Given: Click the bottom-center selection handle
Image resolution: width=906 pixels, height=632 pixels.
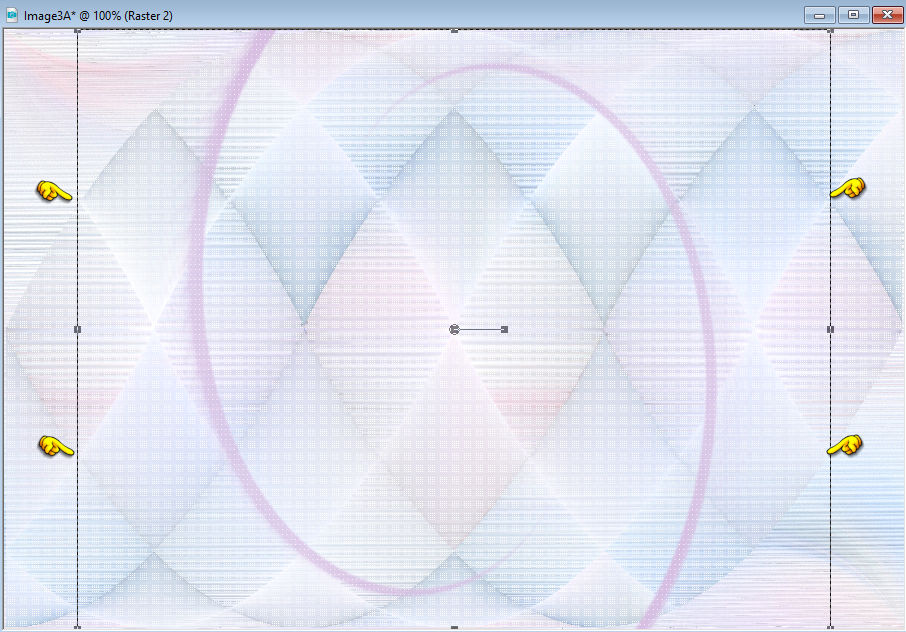Looking at the screenshot, I should (x=454, y=627).
